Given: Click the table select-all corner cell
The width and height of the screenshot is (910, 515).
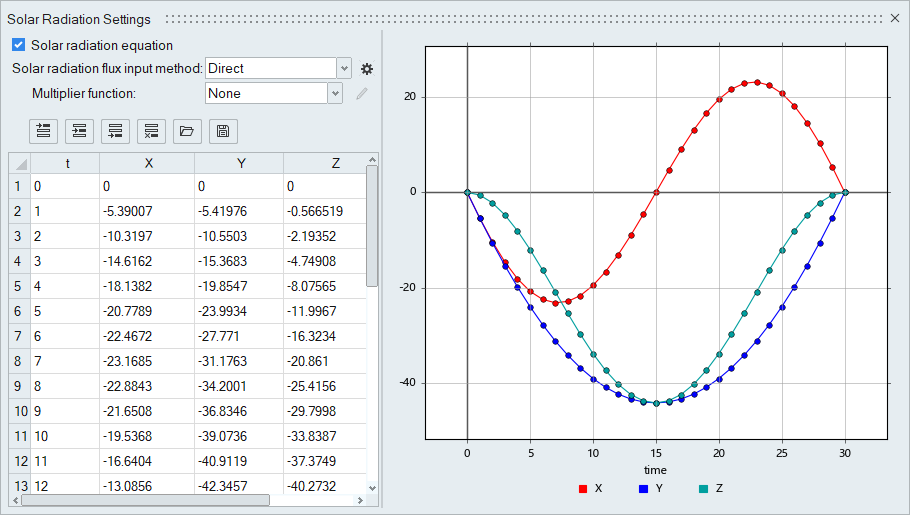Looking at the screenshot, I should click(x=19, y=164).
